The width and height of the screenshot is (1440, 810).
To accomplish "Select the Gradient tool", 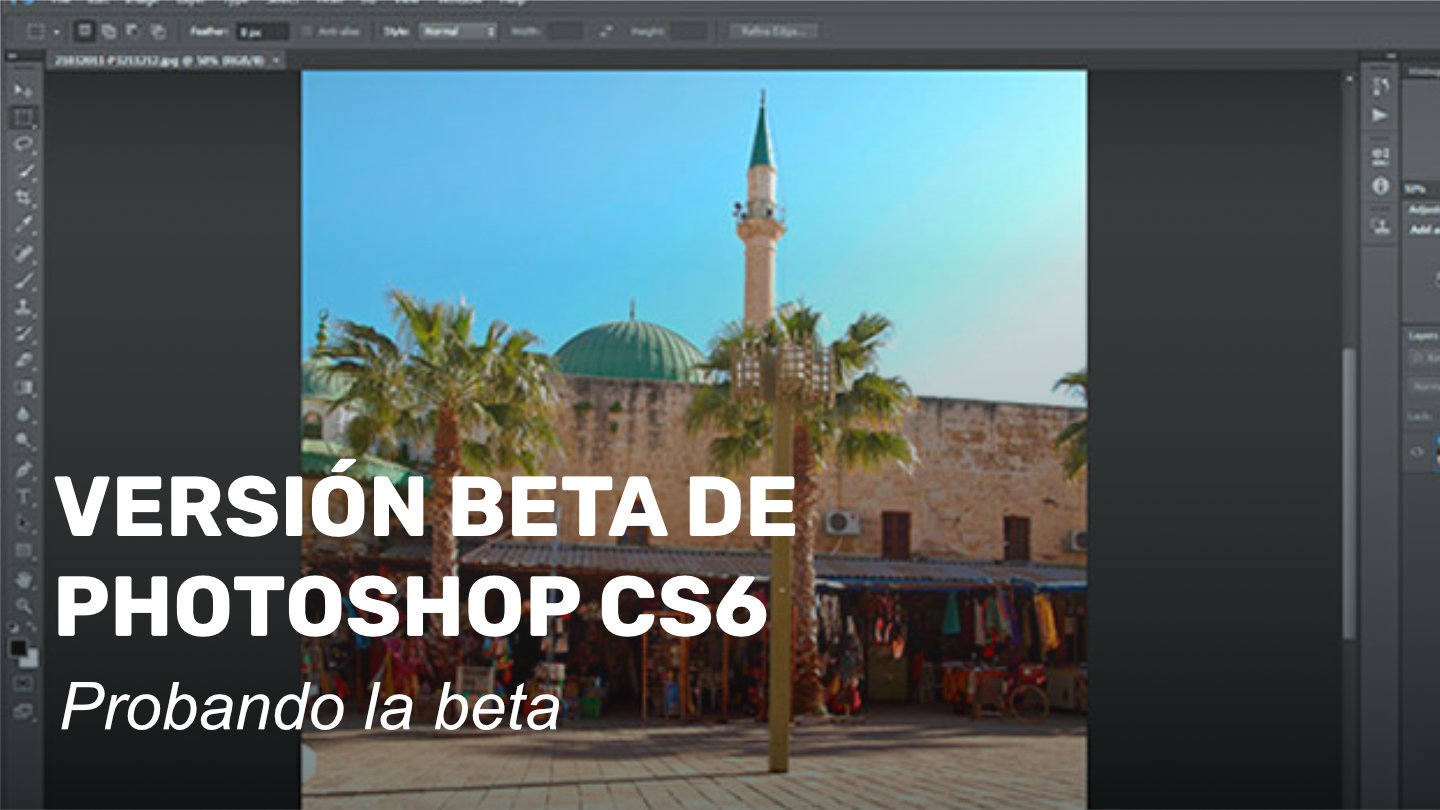I will tap(23, 387).
